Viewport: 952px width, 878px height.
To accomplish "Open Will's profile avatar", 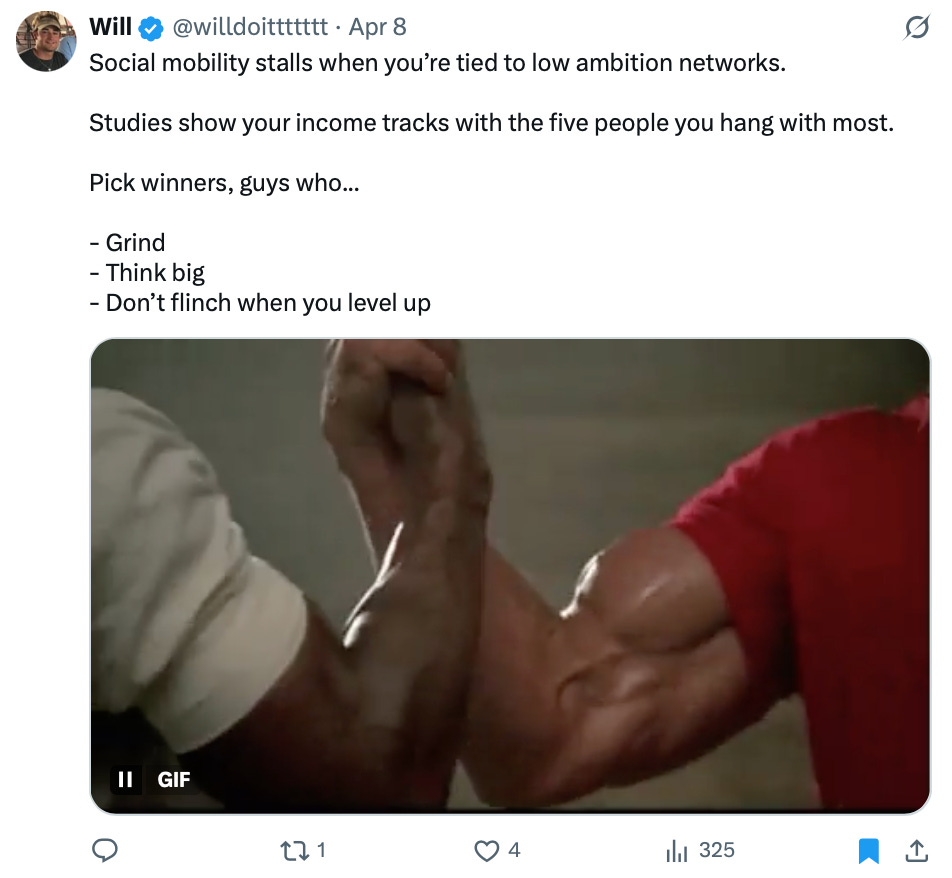I will [46, 41].
